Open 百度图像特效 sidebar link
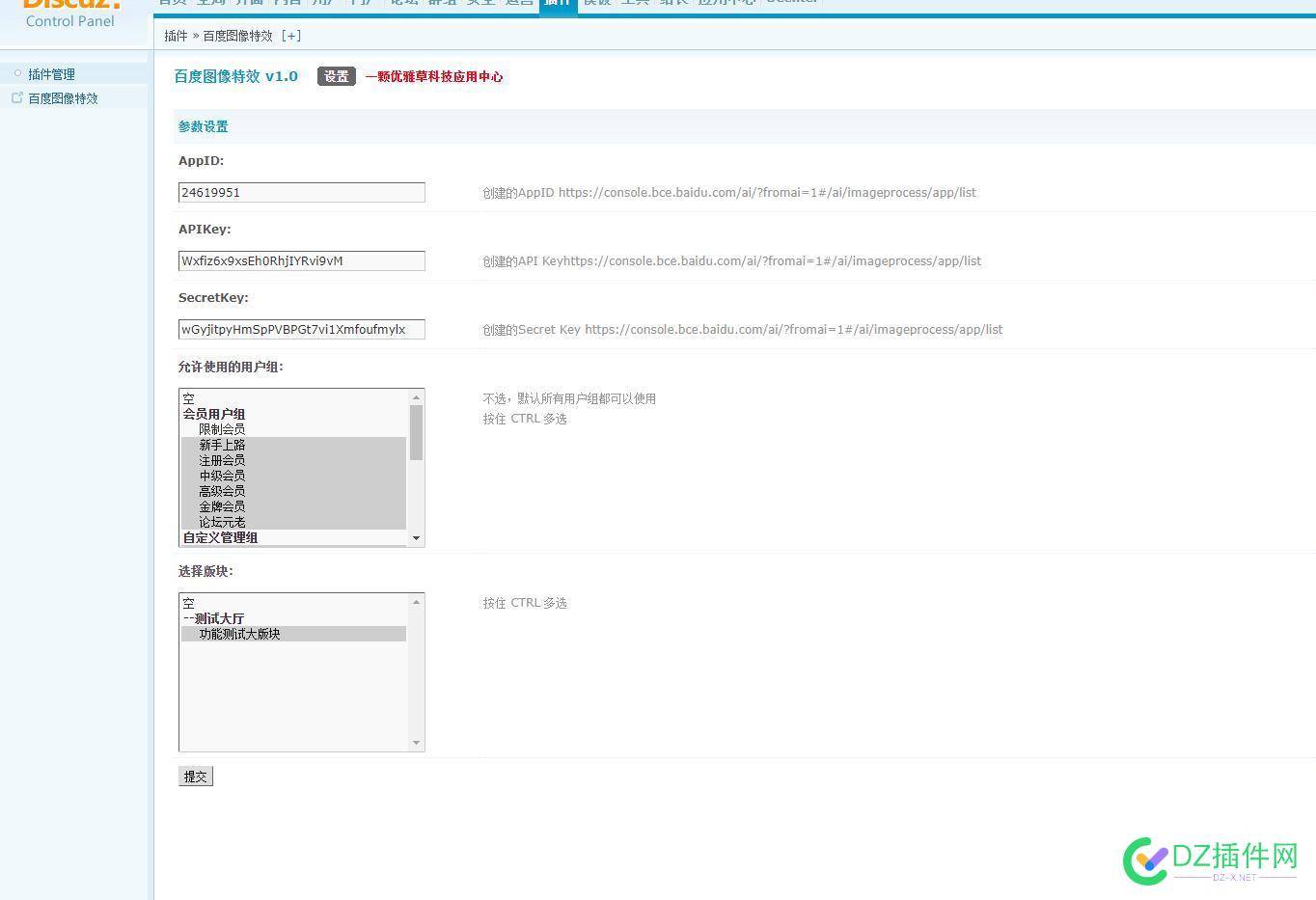 tap(63, 98)
